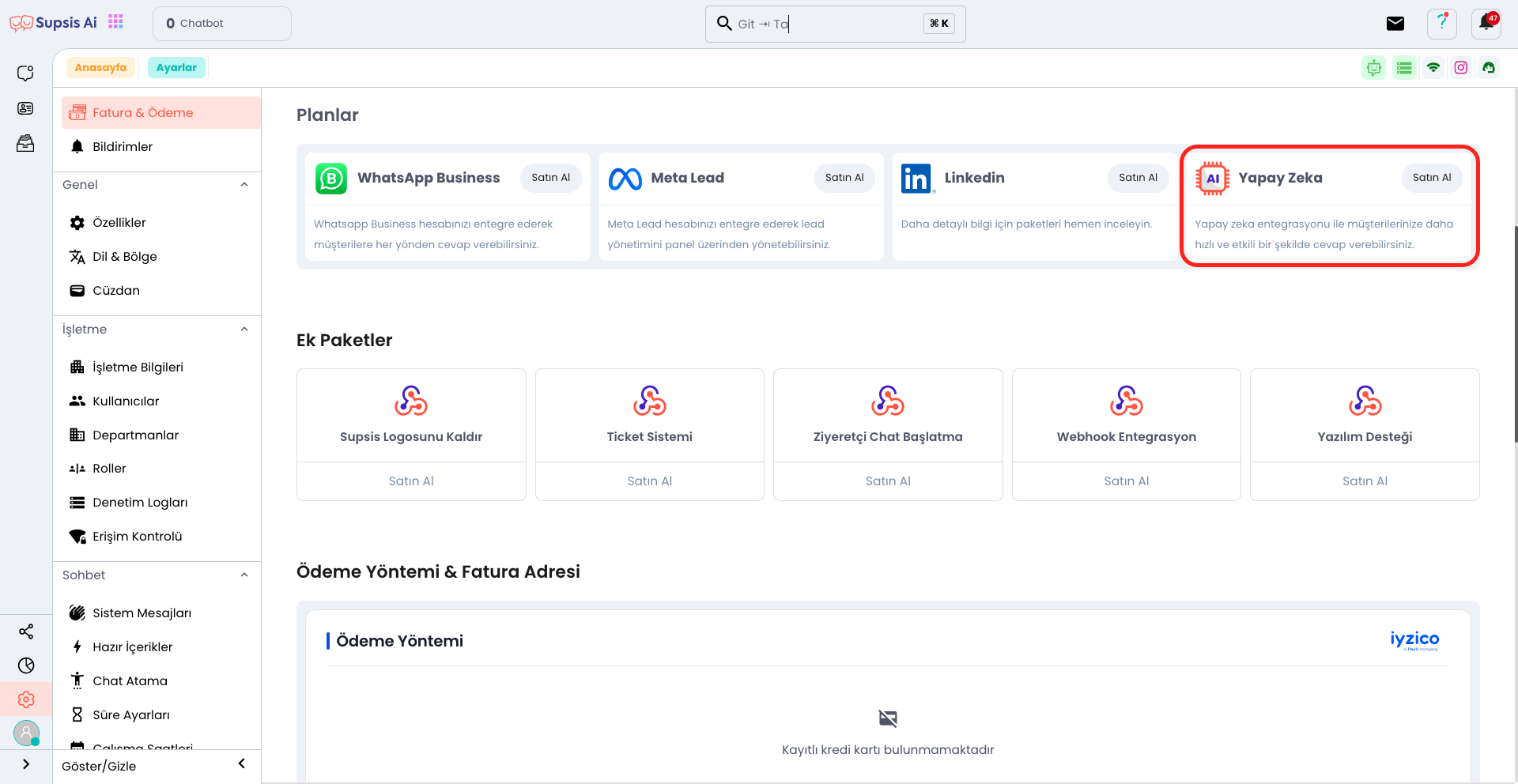This screenshot has width=1518, height=784.
Task: Open Süre Ayarları menu item
Action: pos(160,715)
